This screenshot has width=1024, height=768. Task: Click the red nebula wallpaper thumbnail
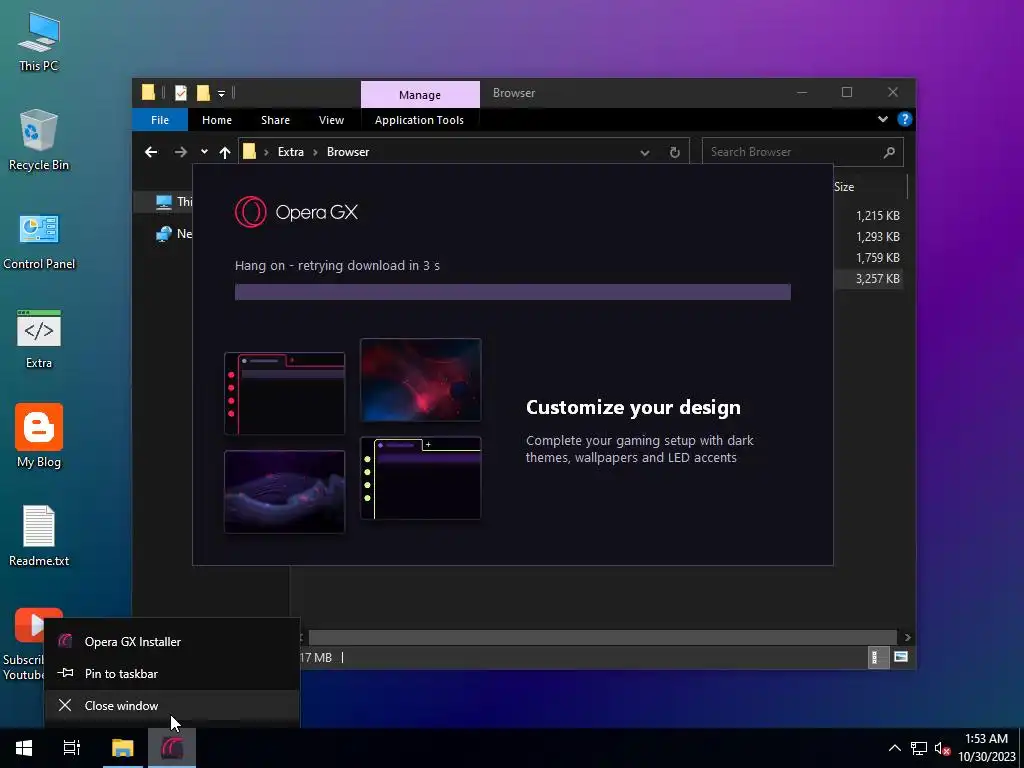421,380
